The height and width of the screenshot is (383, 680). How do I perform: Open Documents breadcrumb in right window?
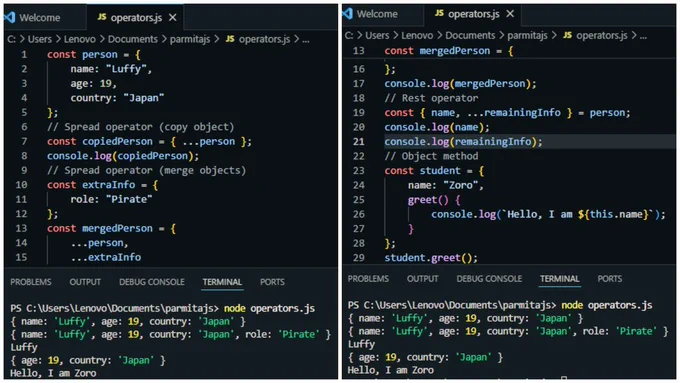click(470, 35)
